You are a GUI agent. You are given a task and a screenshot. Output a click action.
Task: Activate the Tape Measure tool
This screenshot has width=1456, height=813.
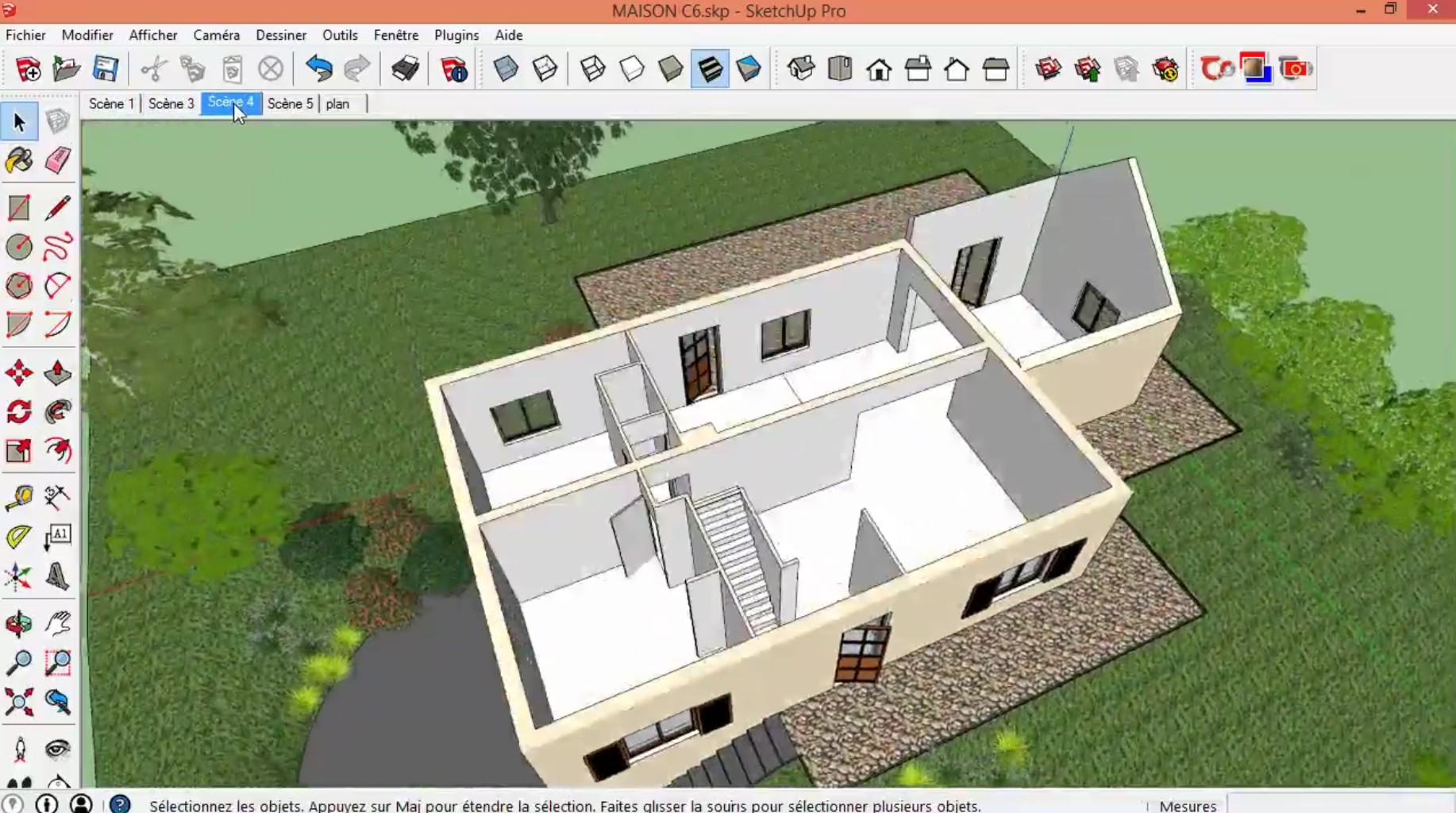19,498
